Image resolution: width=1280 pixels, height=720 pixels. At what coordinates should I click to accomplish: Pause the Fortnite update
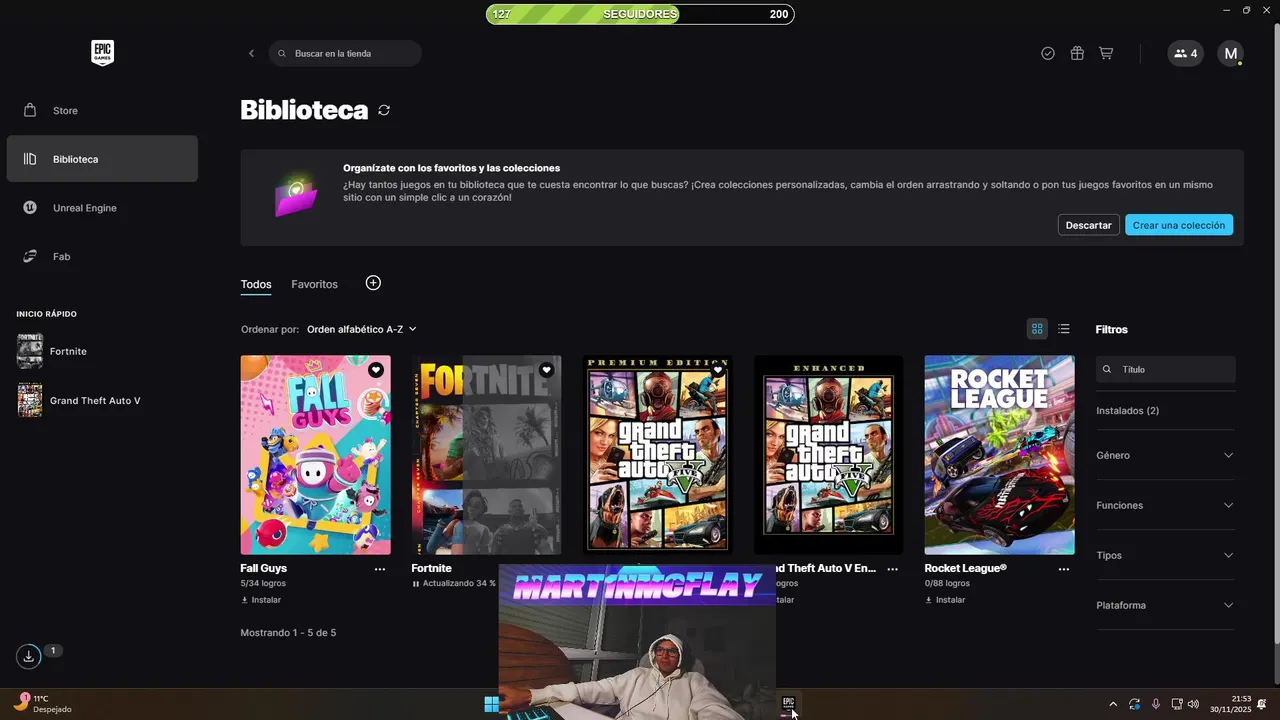(x=416, y=583)
